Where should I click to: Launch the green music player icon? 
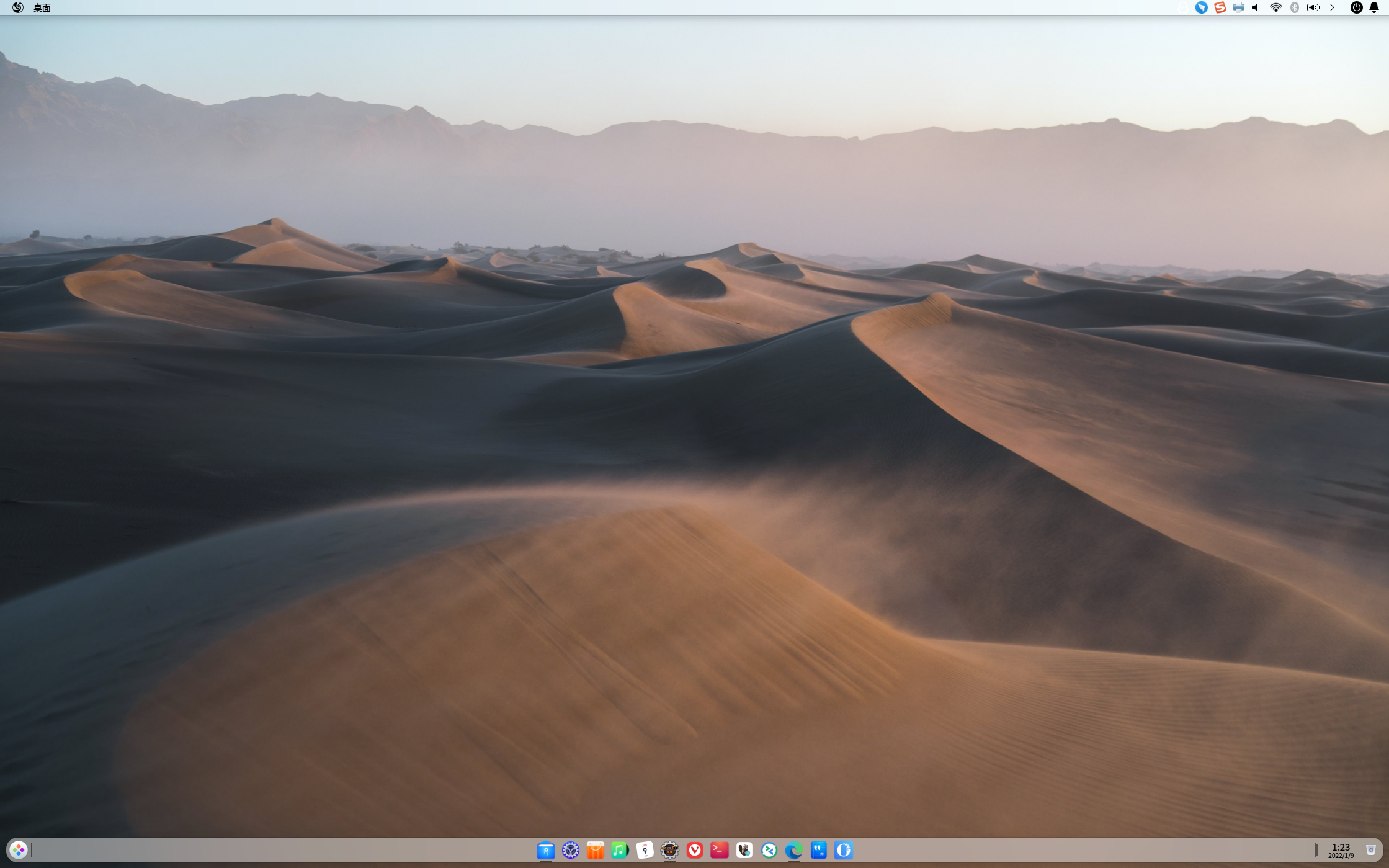(x=620, y=850)
